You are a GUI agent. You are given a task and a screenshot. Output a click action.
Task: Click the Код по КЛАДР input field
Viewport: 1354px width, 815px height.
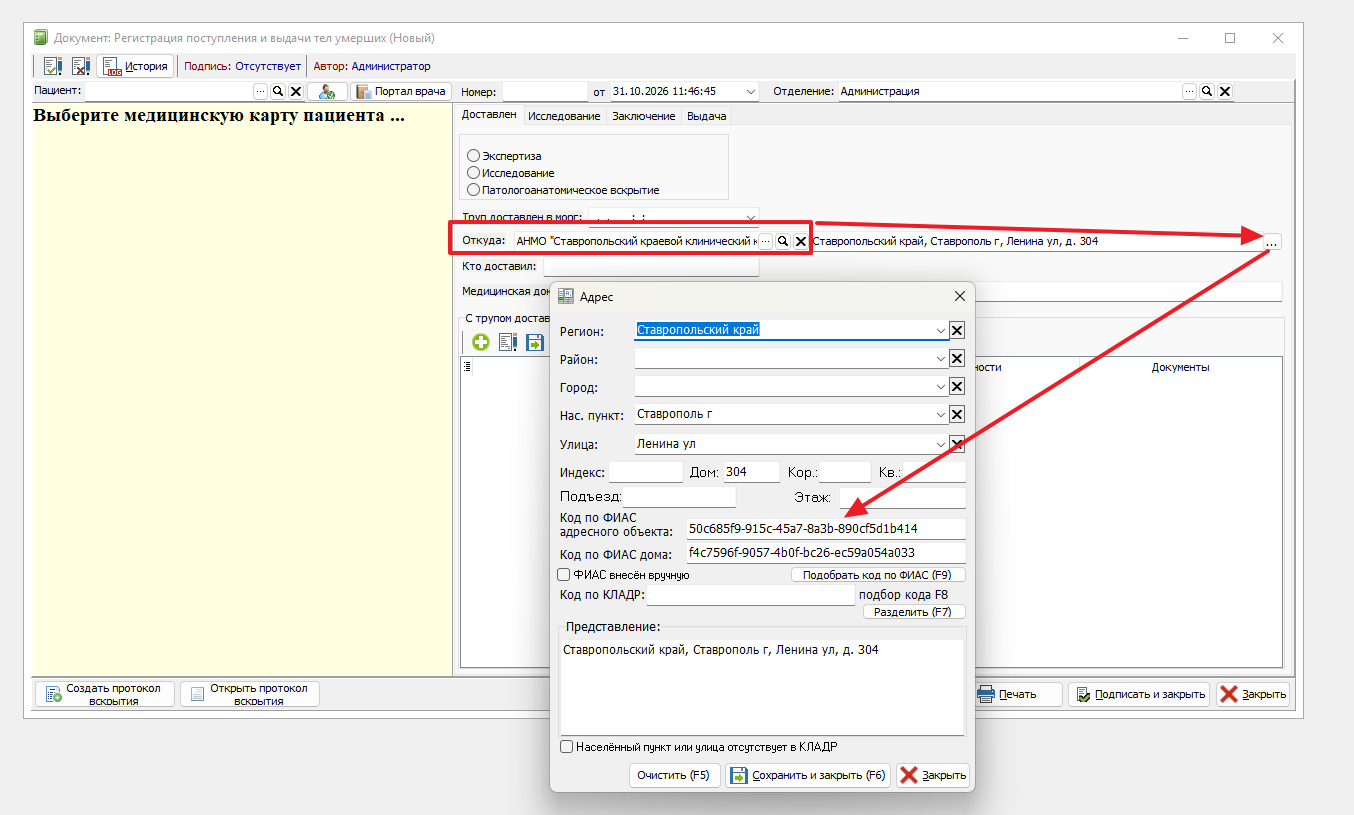tap(751, 595)
